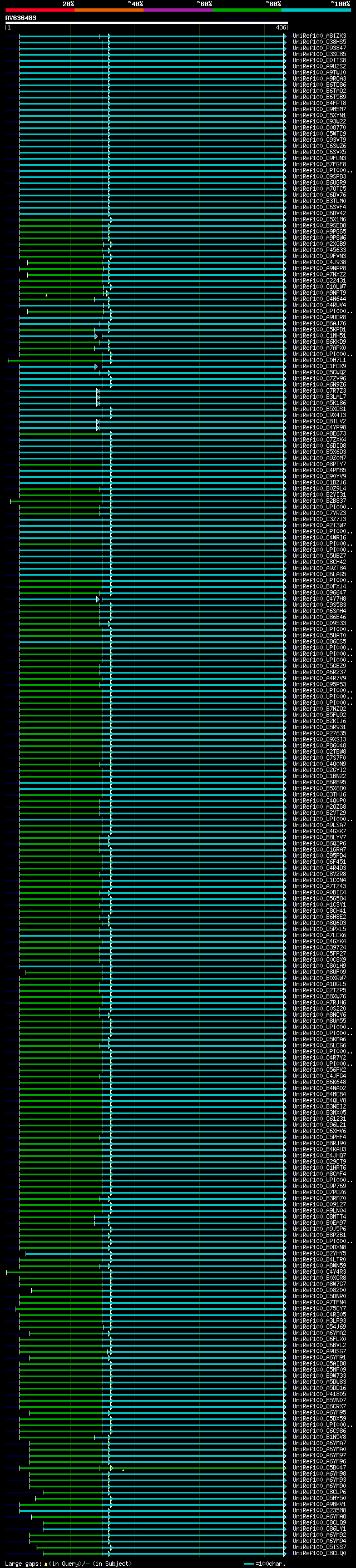The image size is (356, 1568).
Task: Select label UniRef100_Q8ILV2
Action: (319, 421)
